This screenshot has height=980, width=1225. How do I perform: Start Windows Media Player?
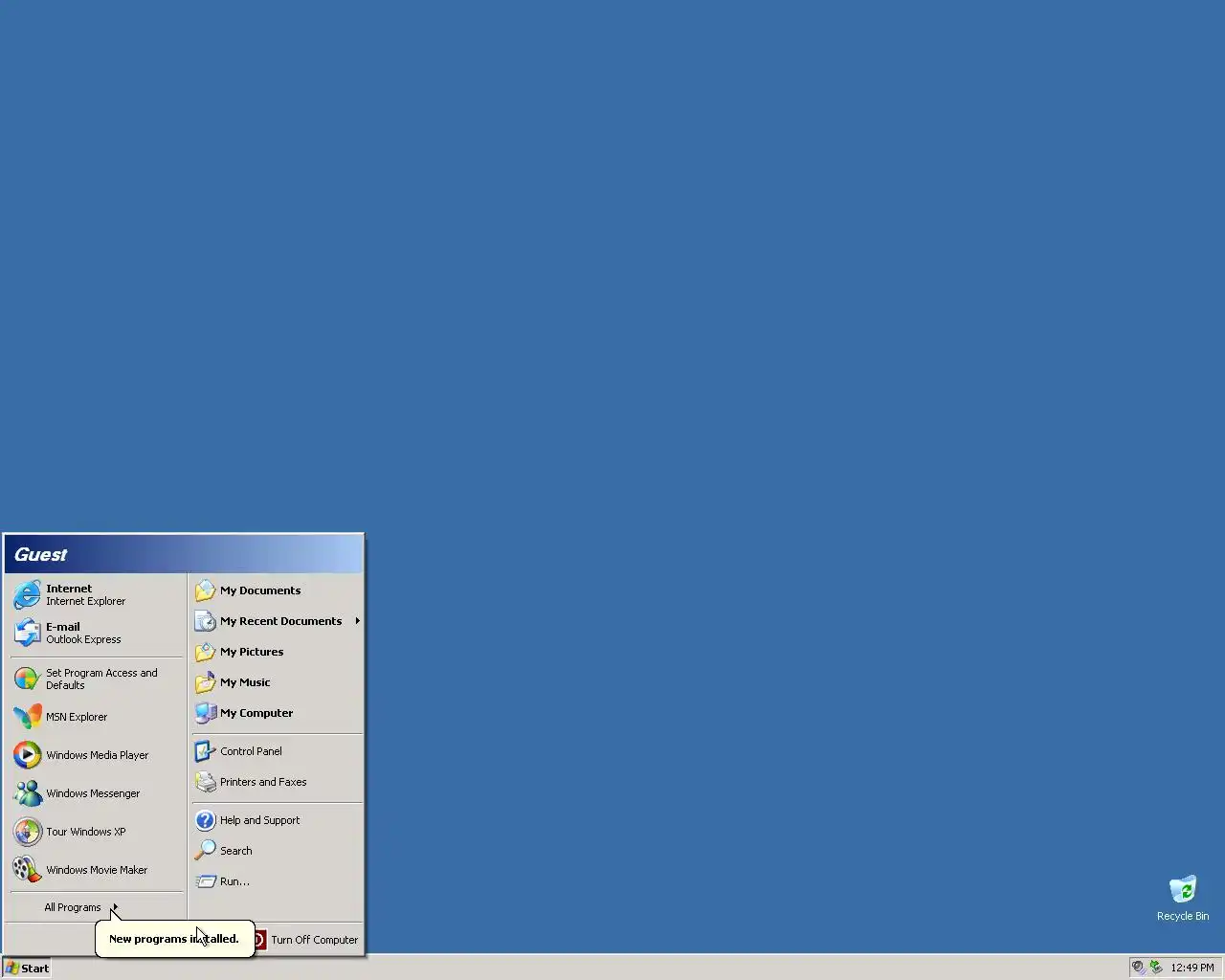pos(96,755)
